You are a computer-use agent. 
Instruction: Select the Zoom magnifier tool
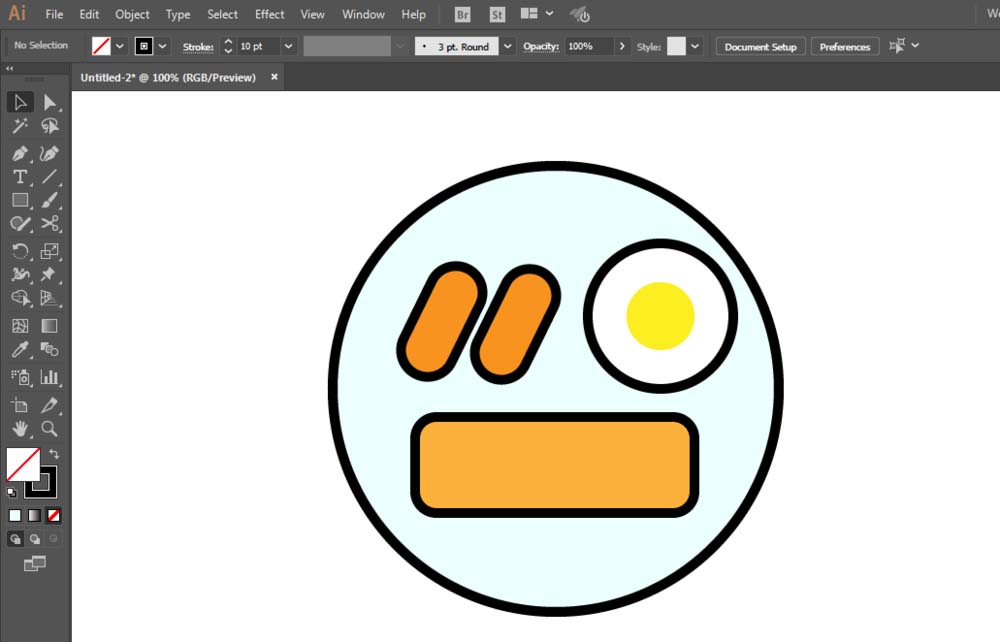pyautogui.click(x=49, y=429)
